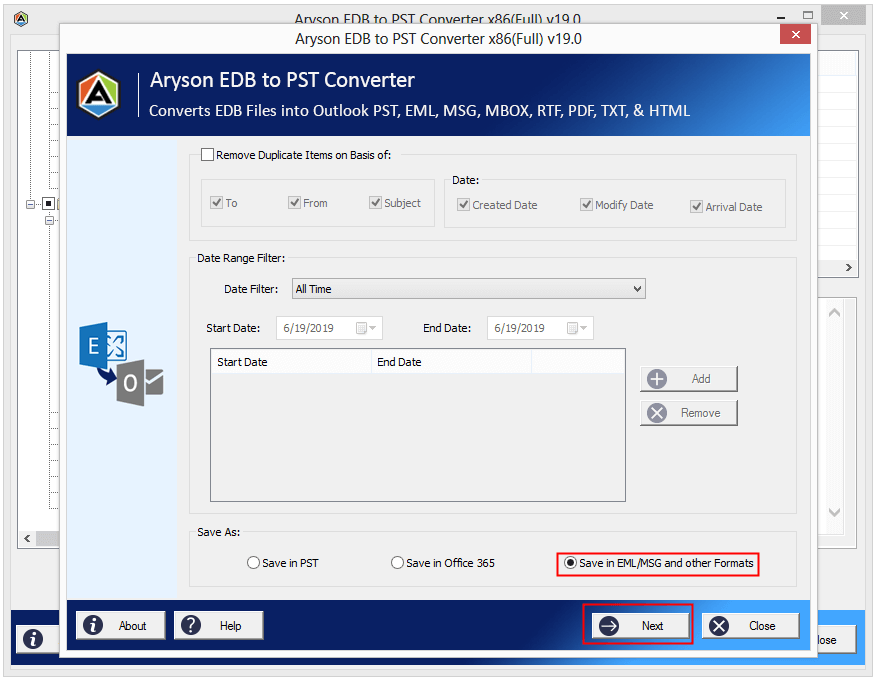
Task: Click the Aryson logo in the dialog header
Action: [99, 94]
